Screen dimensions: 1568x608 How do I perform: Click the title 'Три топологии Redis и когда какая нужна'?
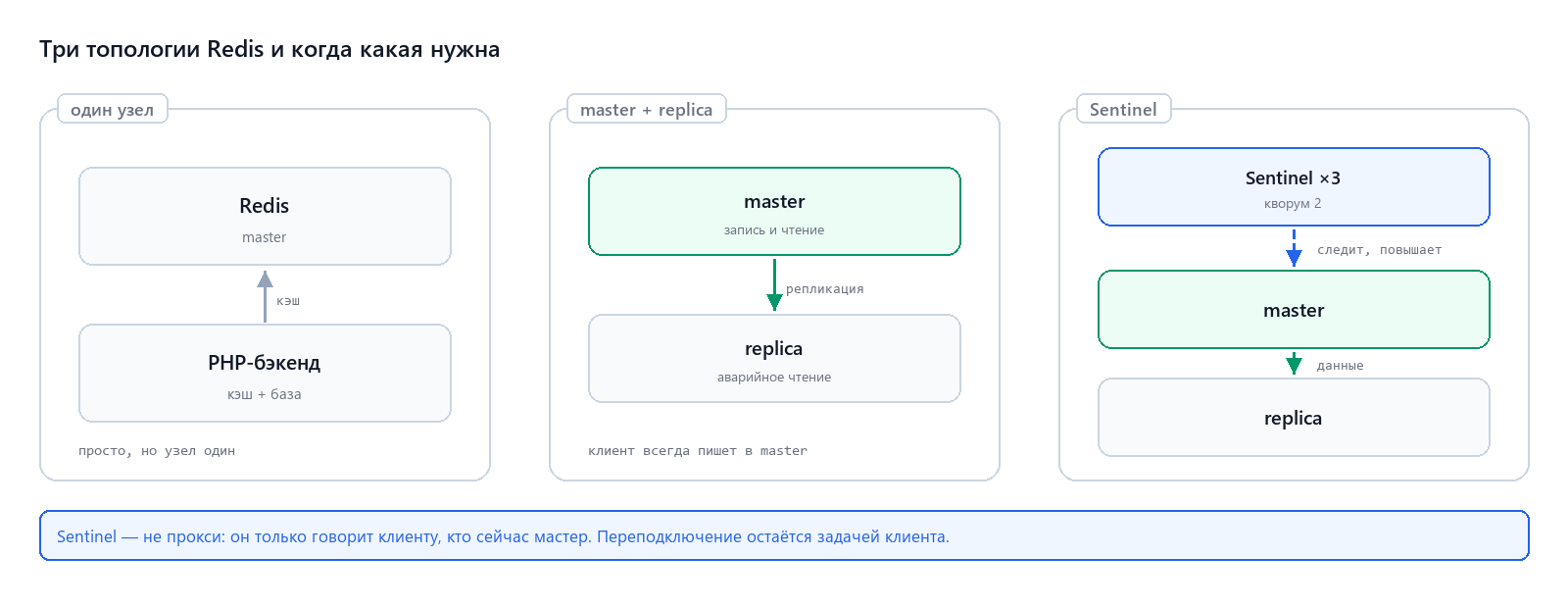coord(269,49)
